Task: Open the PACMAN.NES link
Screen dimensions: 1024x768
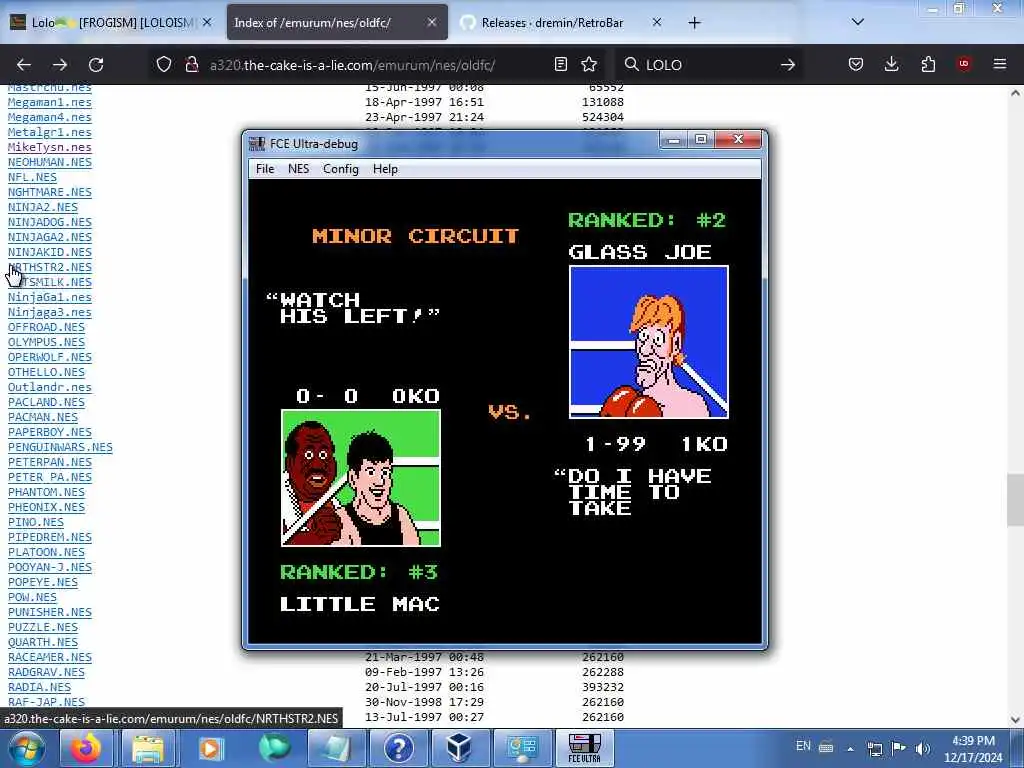Action: [42, 417]
